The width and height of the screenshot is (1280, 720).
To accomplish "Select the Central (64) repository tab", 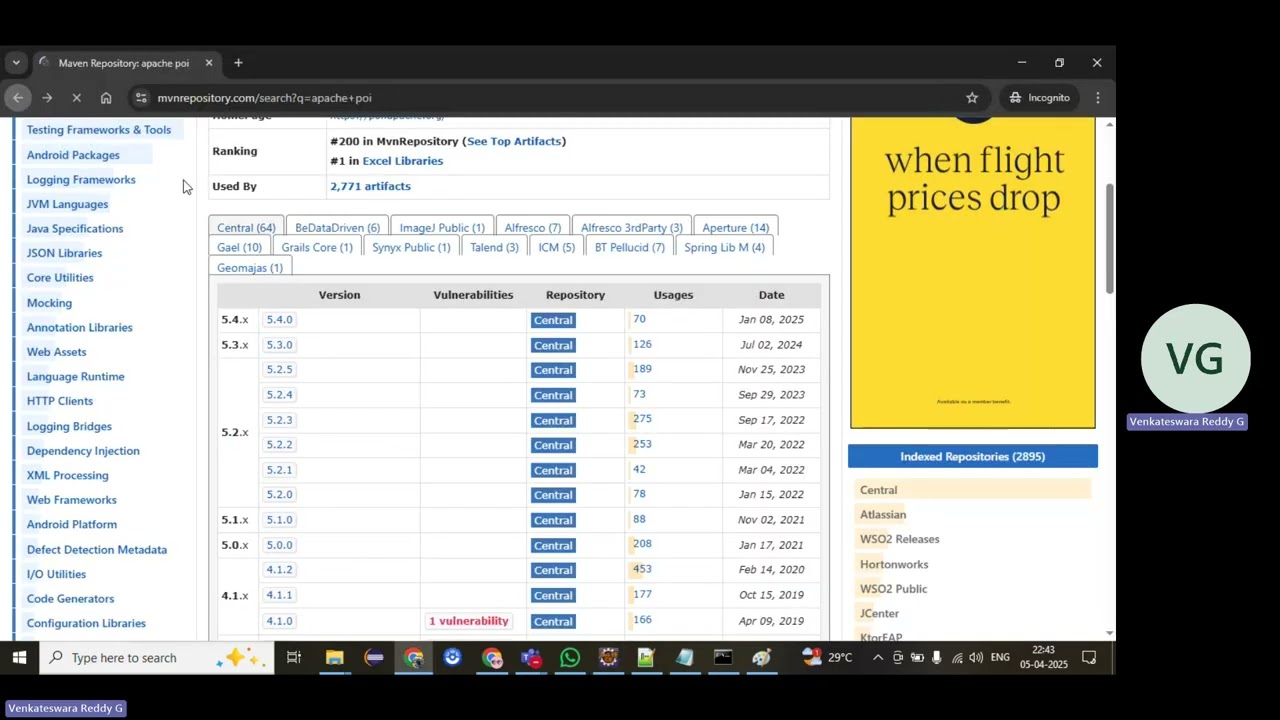I will point(246,228).
